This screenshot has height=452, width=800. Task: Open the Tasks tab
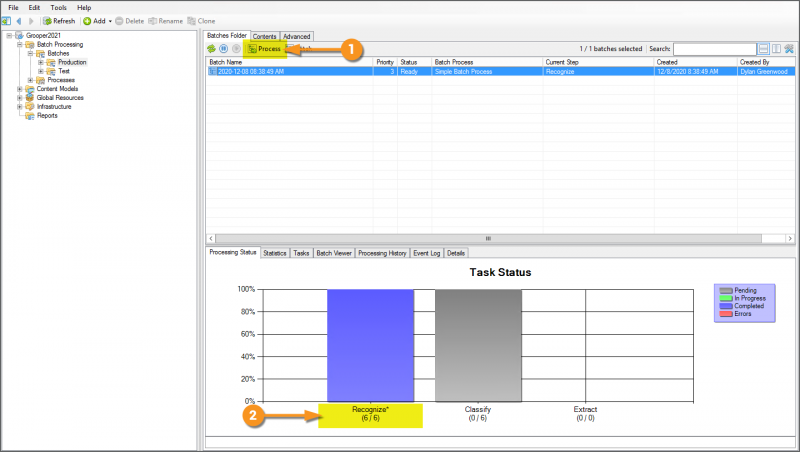pos(301,253)
